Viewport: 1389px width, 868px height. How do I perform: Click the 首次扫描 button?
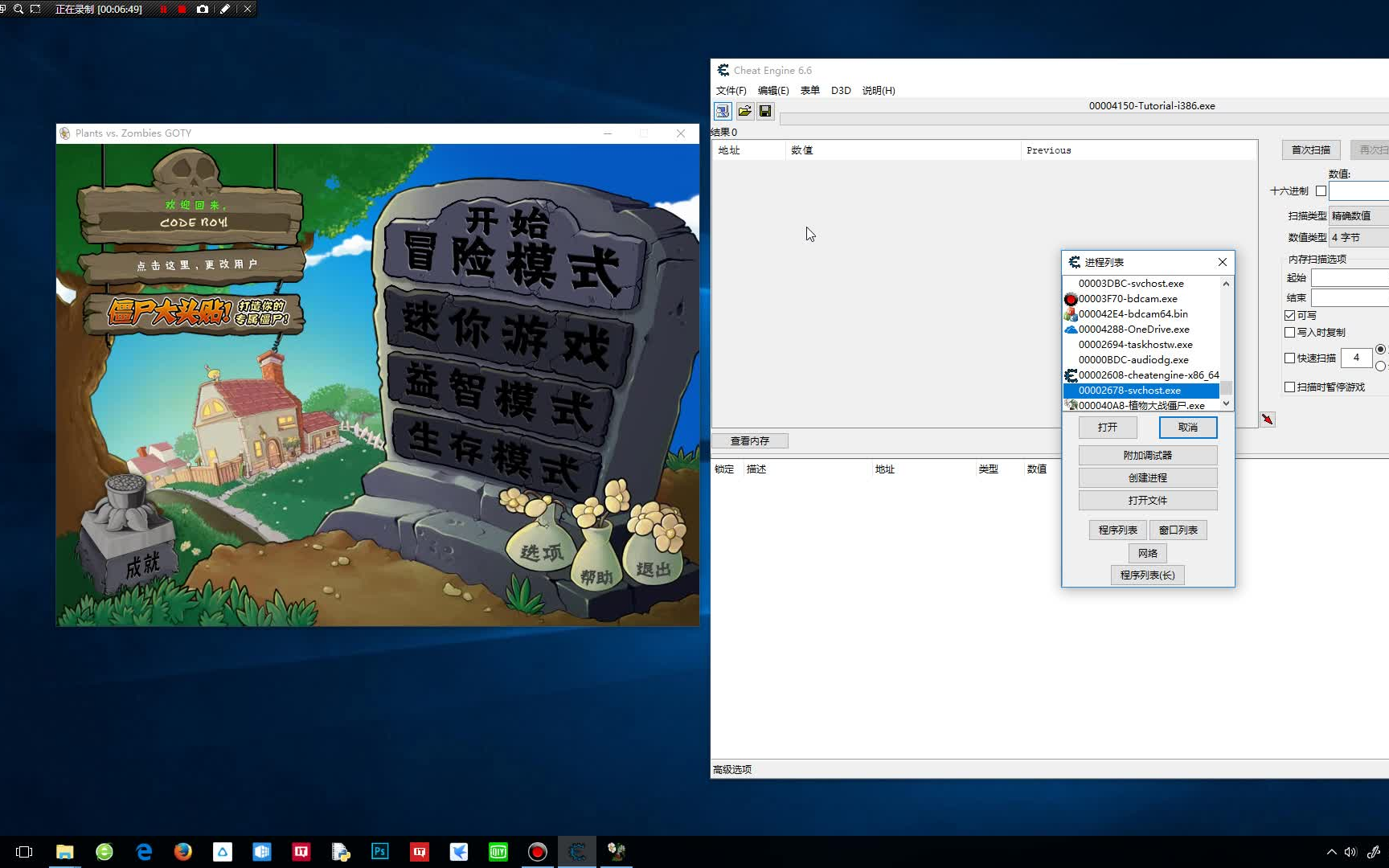coord(1310,149)
